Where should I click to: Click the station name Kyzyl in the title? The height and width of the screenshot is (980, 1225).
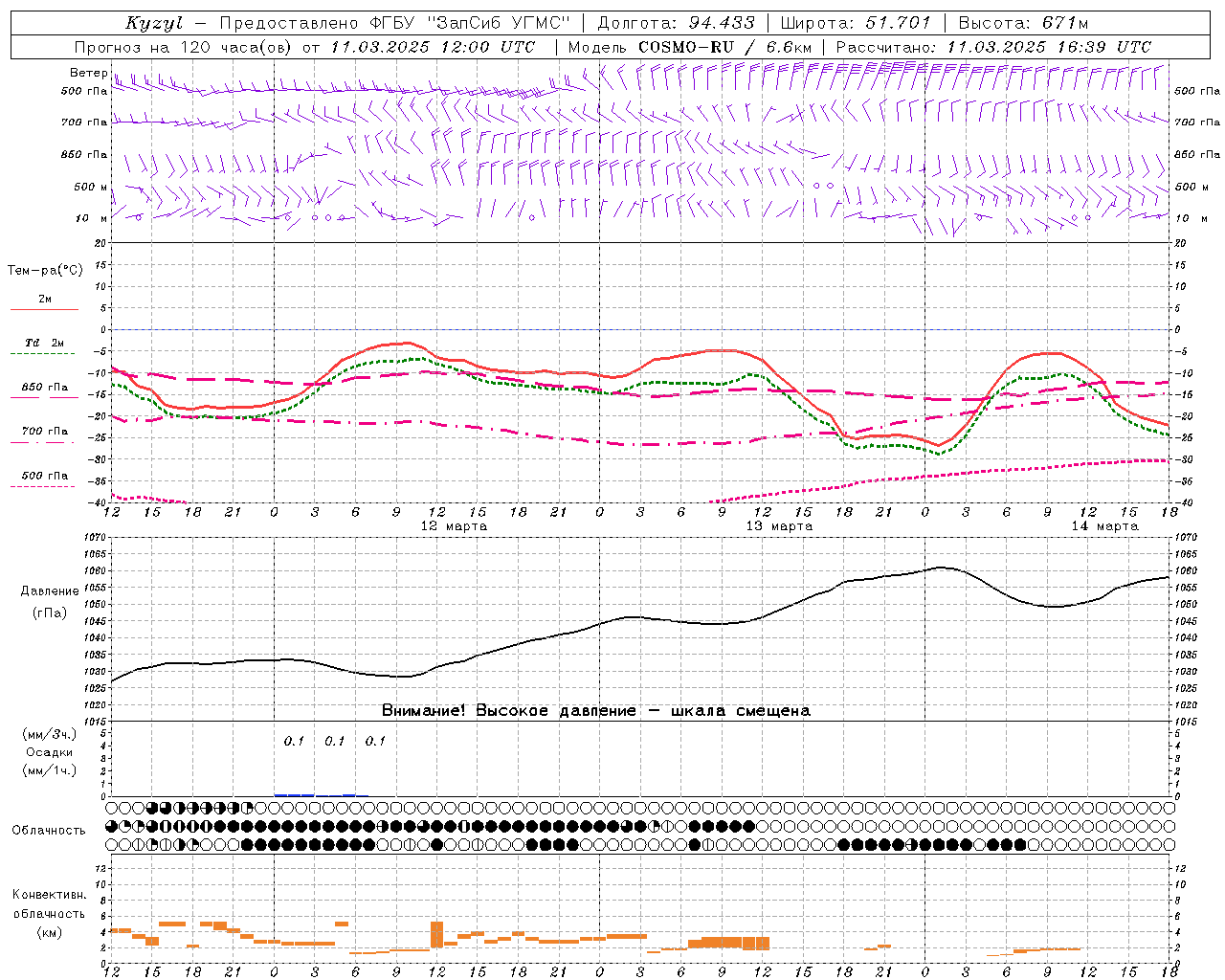tap(153, 23)
